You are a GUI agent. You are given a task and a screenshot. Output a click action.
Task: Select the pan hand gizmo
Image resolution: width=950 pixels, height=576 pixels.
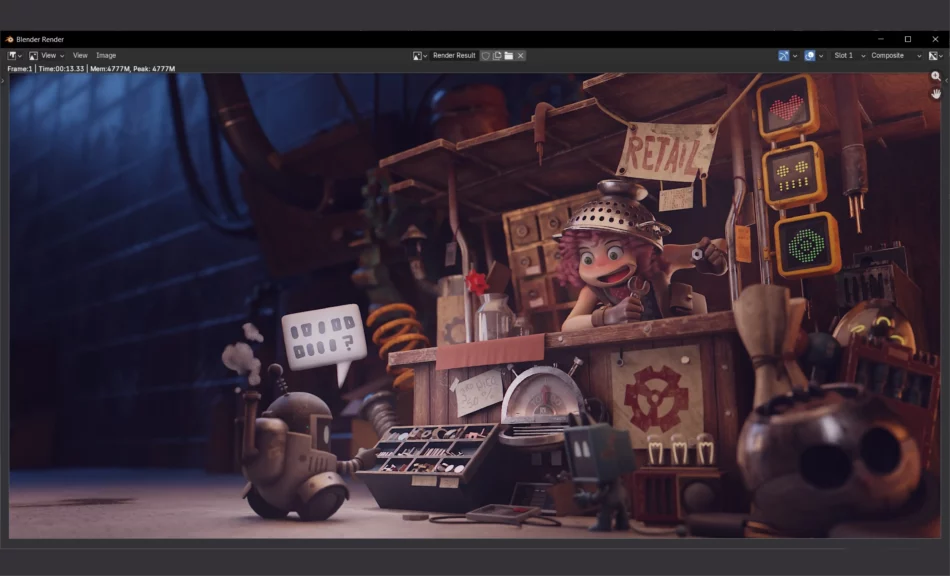click(x=936, y=93)
